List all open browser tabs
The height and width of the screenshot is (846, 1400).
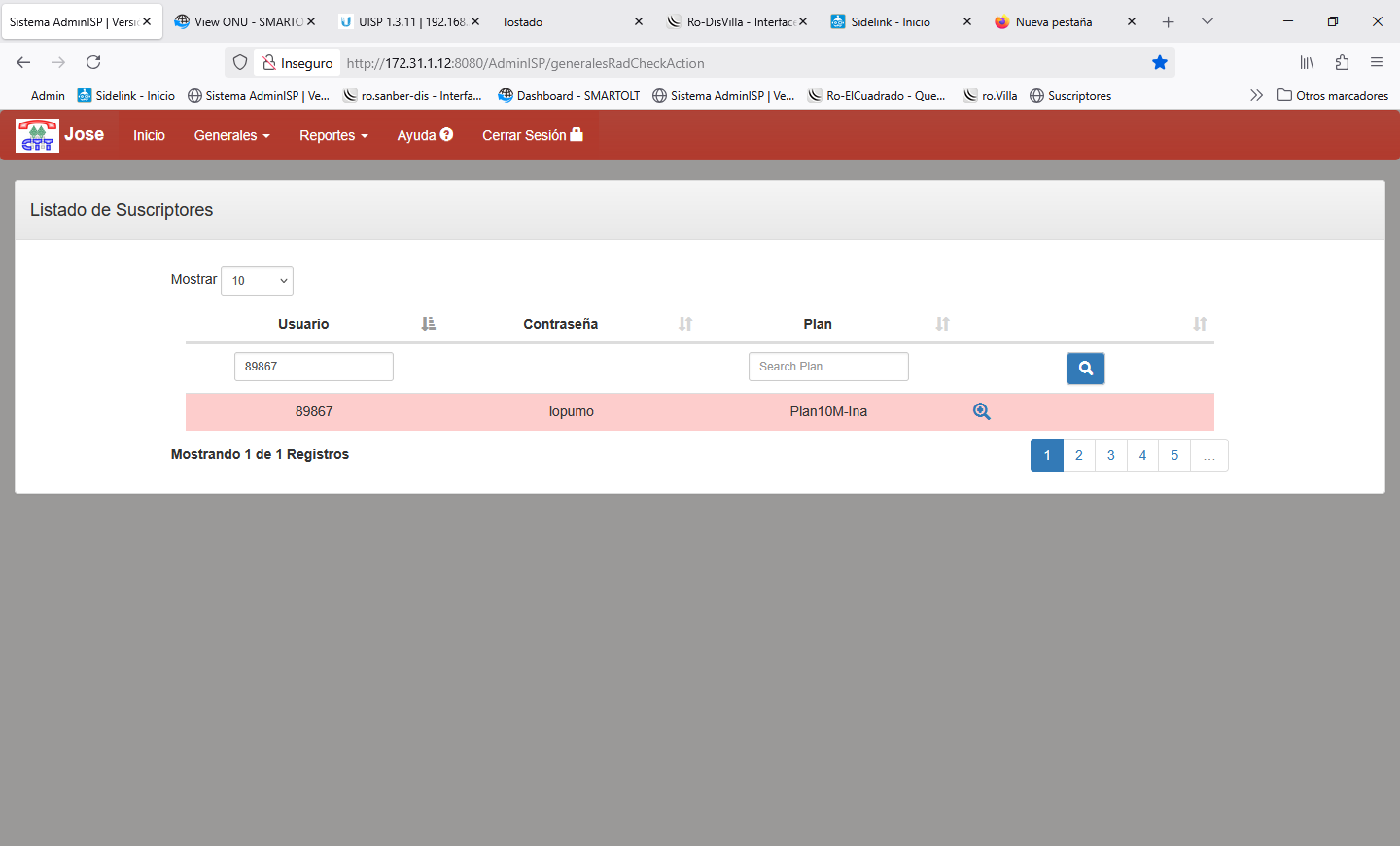pyautogui.click(x=1207, y=21)
